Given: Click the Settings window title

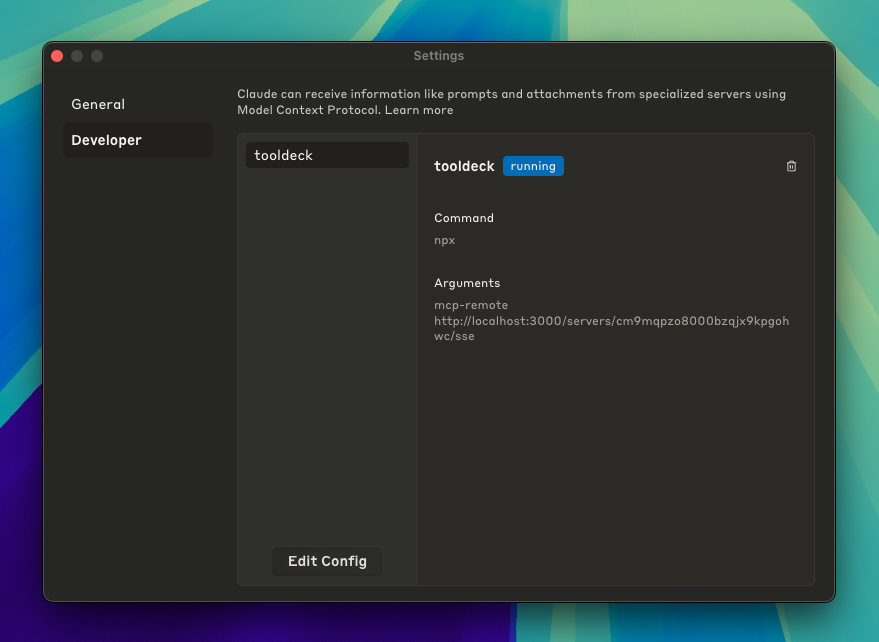Looking at the screenshot, I should (x=439, y=56).
